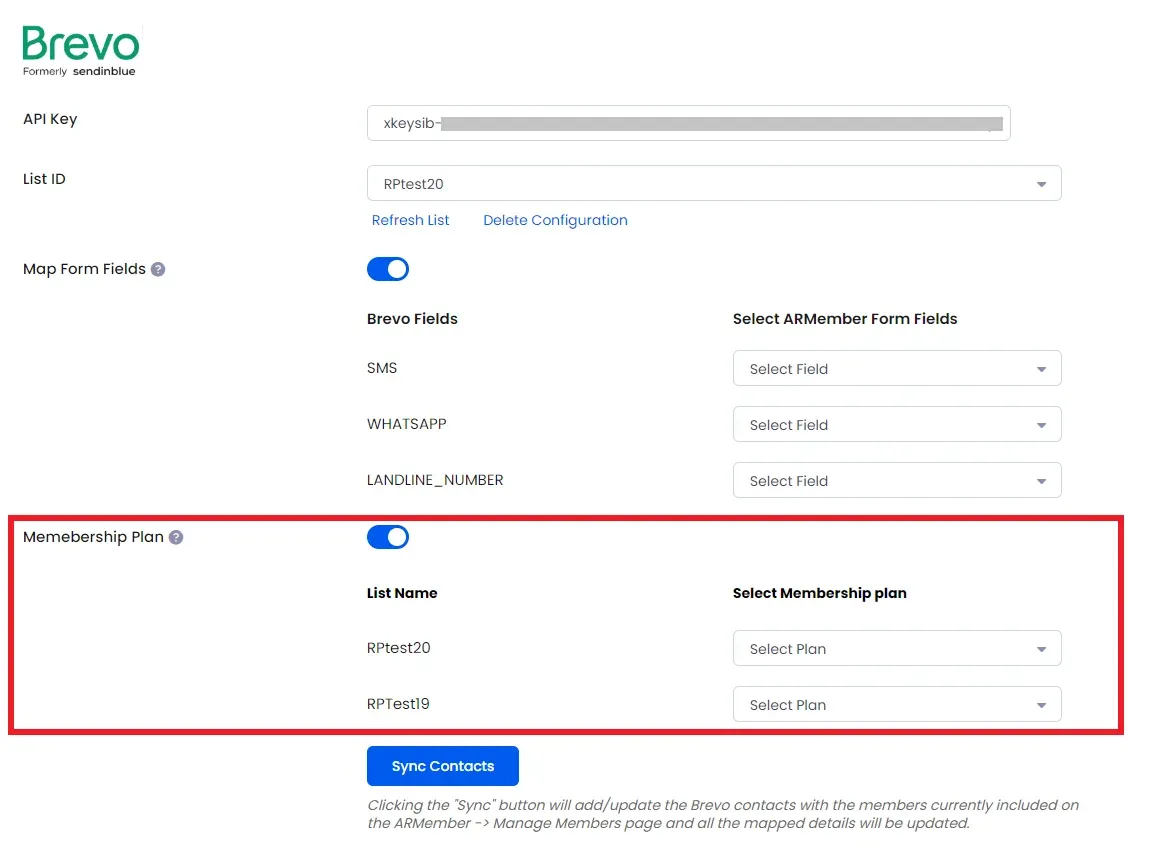Viewport: 1165px width, 859px height.
Task: Open help tooltip for Map Form Fields
Action: coord(158,270)
